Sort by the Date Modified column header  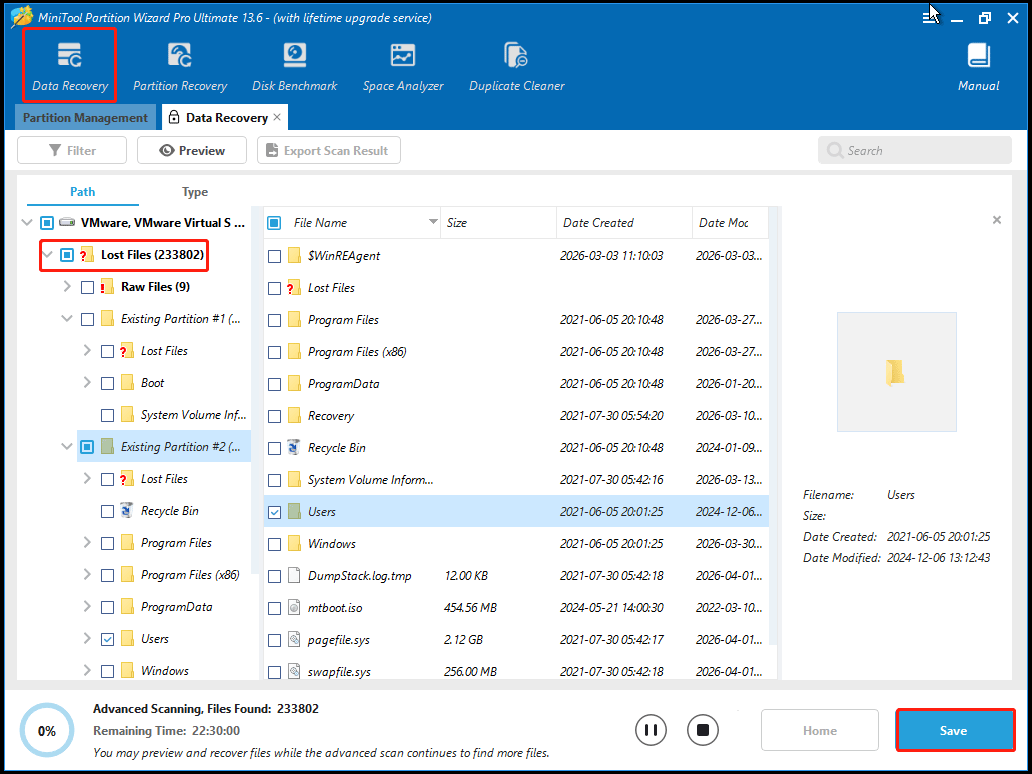[730, 222]
